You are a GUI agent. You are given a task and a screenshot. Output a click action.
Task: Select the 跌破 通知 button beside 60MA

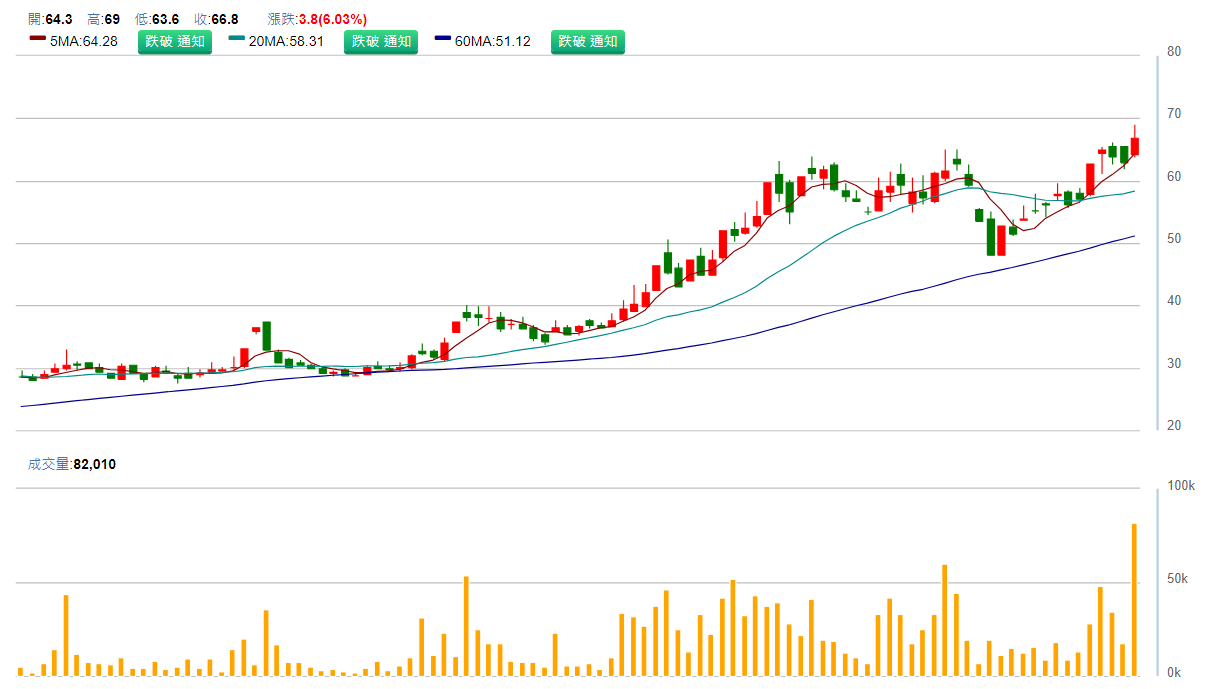click(588, 42)
